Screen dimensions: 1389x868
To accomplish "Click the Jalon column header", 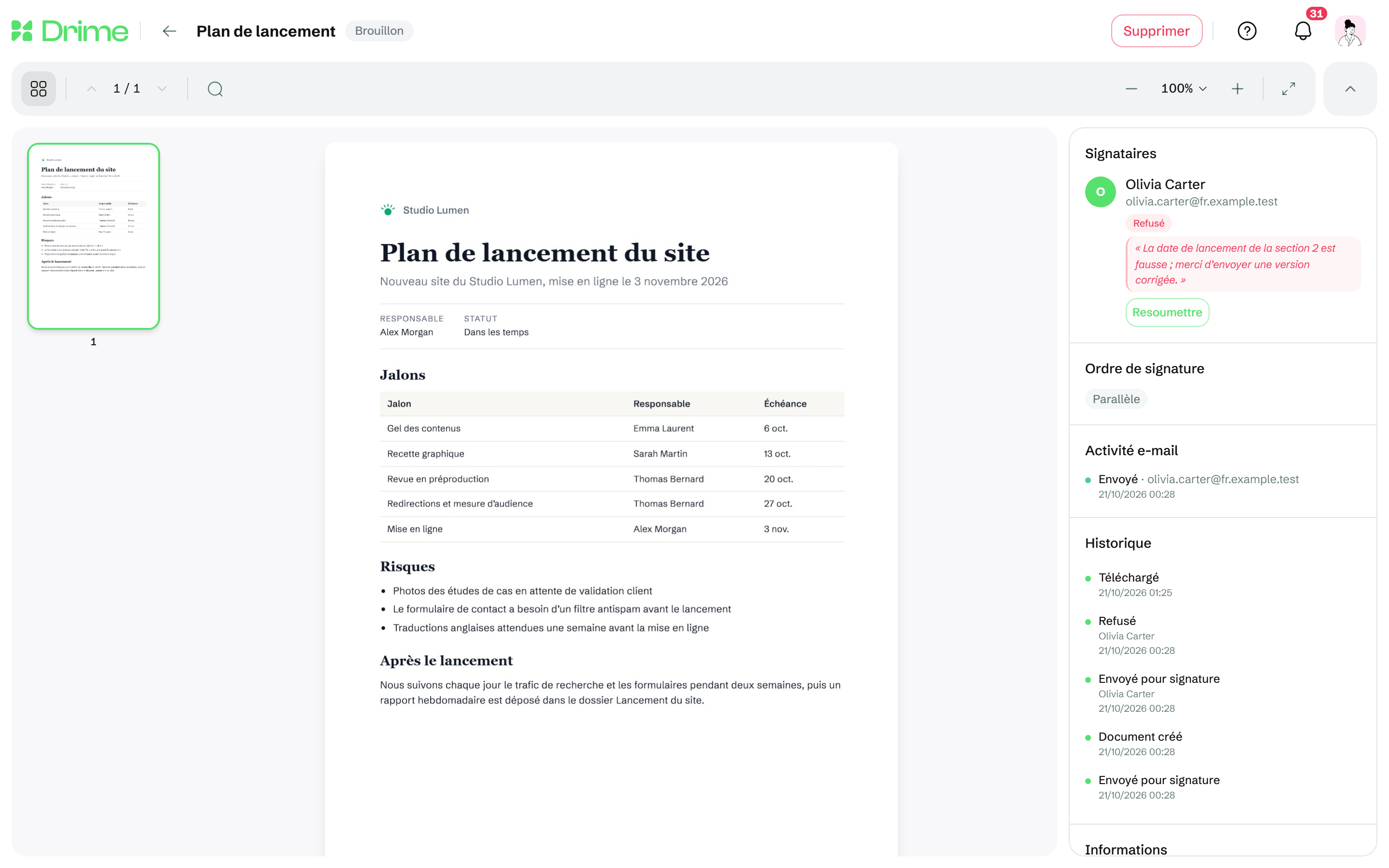I will (x=399, y=404).
